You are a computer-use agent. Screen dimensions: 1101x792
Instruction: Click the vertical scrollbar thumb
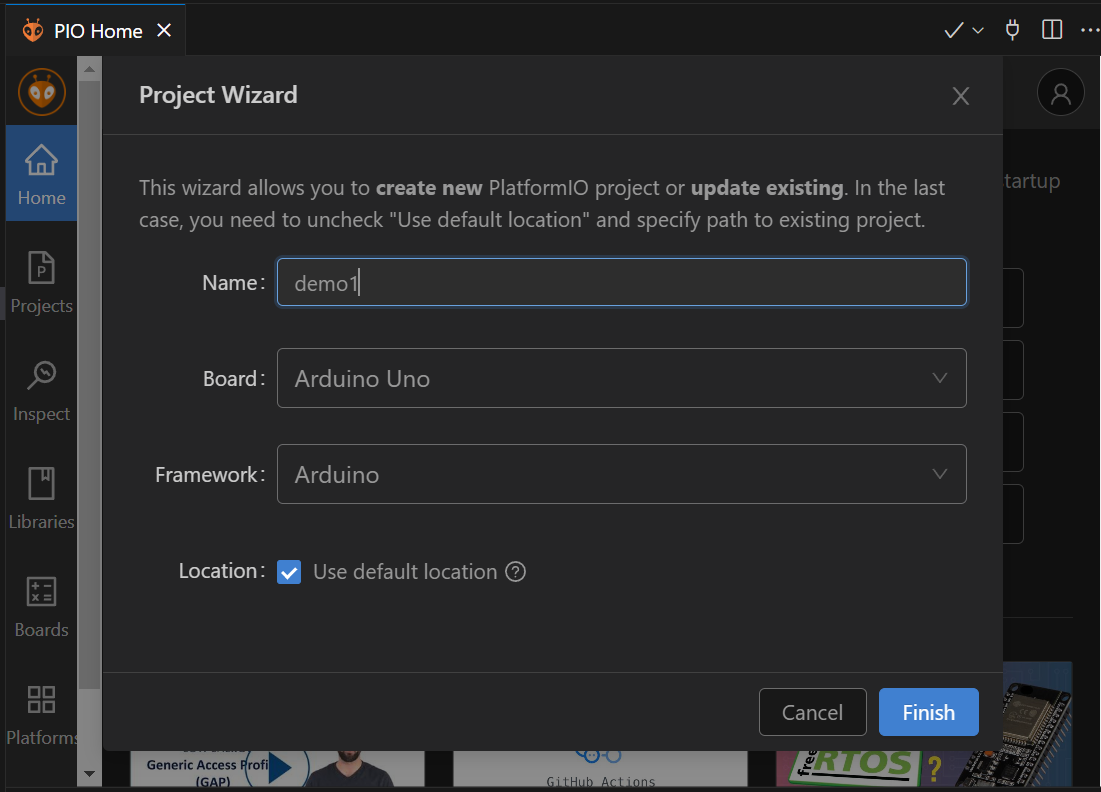[x=89, y=385]
